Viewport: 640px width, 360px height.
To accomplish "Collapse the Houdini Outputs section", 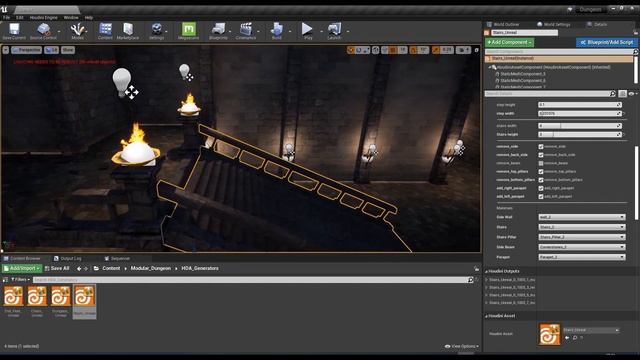I will pyautogui.click(x=487, y=271).
